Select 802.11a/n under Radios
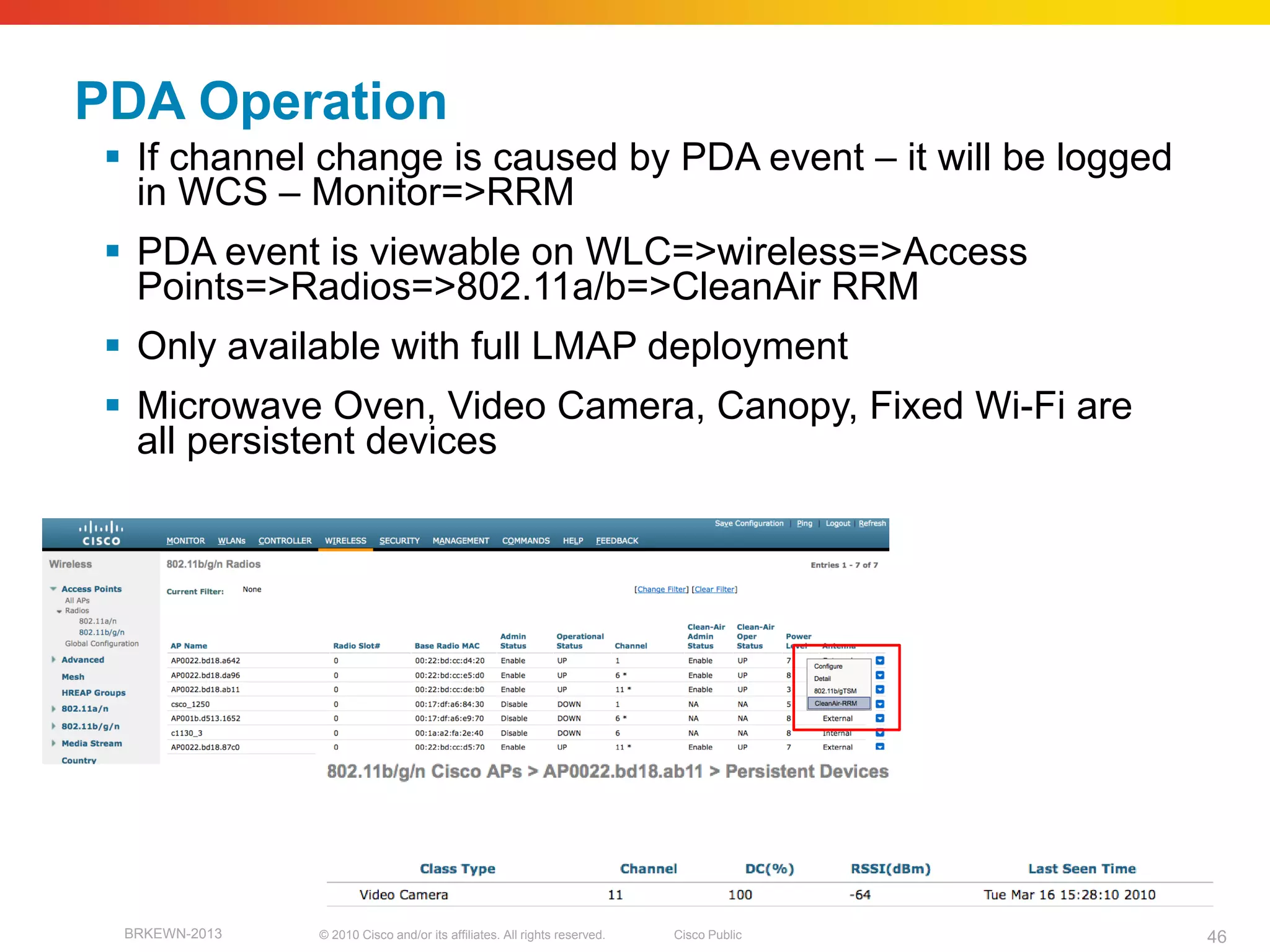The width and height of the screenshot is (1270, 952). click(97, 621)
